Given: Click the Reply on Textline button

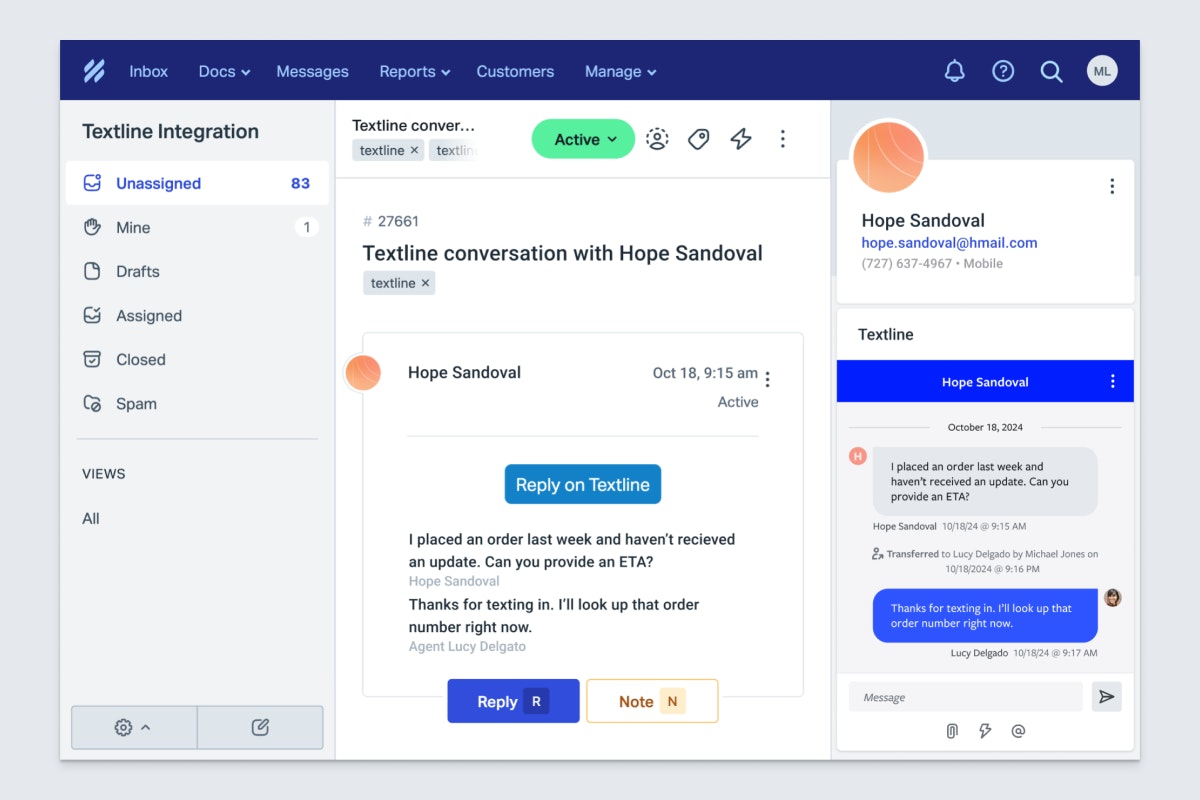Looking at the screenshot, I should tap(583, 484).
